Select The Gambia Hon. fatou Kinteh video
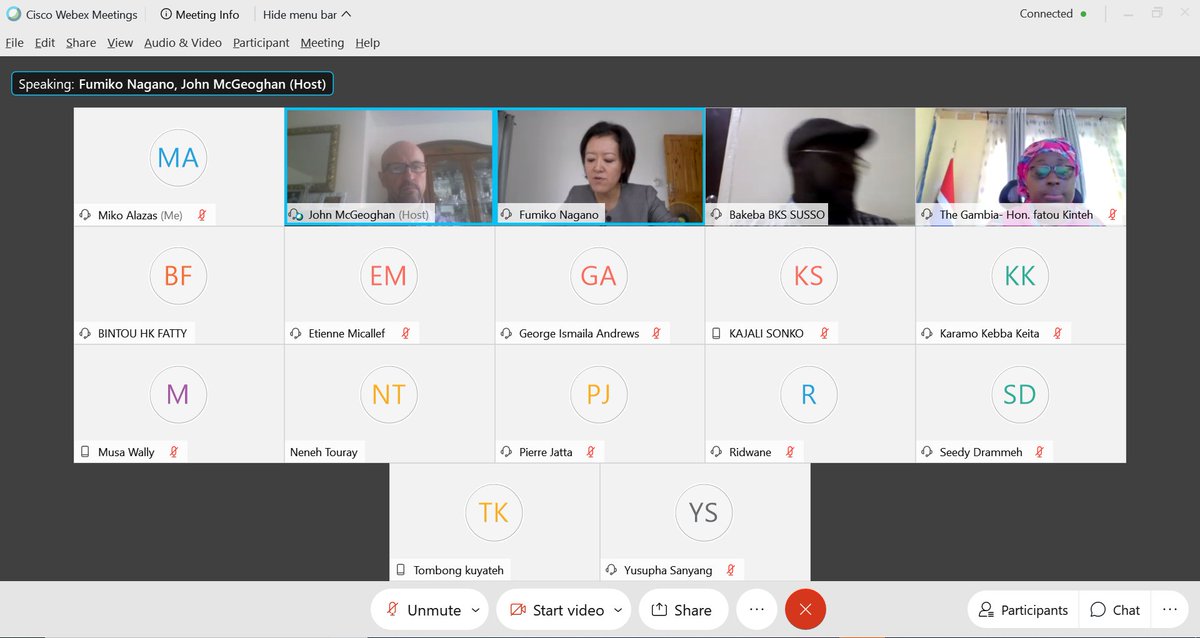The image size is (1200, 638). tap(1021, 166)
